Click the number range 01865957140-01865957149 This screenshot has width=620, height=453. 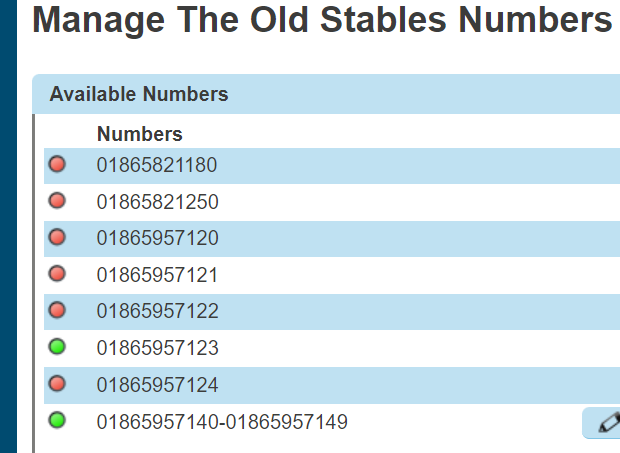222,422
